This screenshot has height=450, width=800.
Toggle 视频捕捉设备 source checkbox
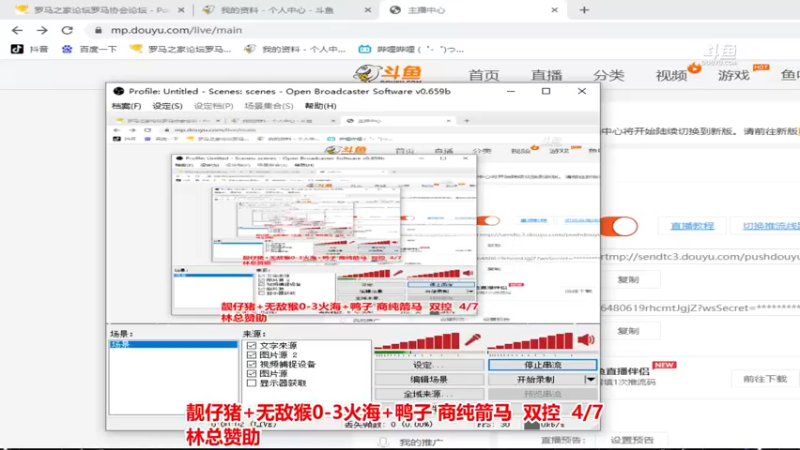252,364
